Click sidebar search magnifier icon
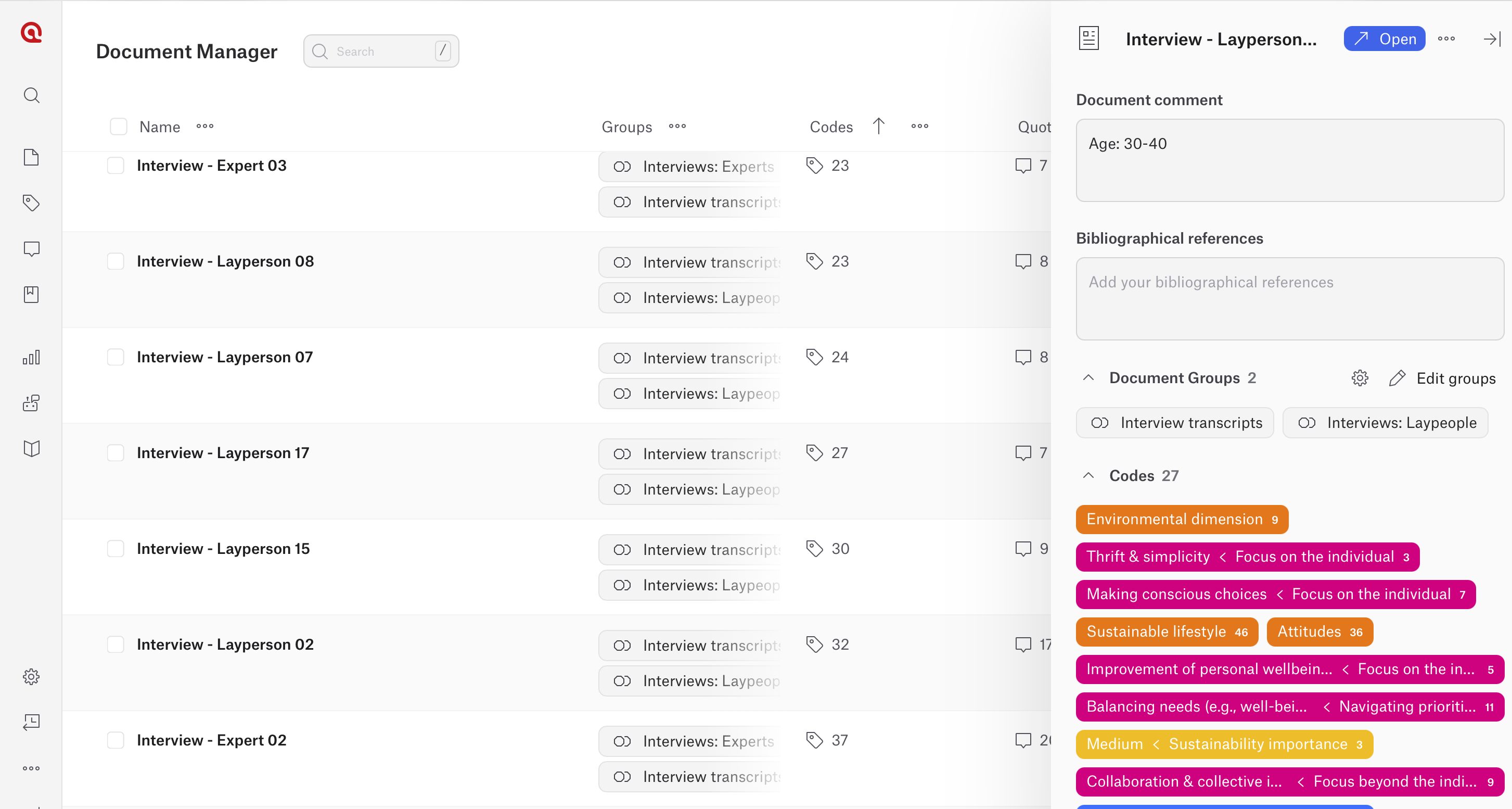Screen dimensions: 1512x809 31,95
